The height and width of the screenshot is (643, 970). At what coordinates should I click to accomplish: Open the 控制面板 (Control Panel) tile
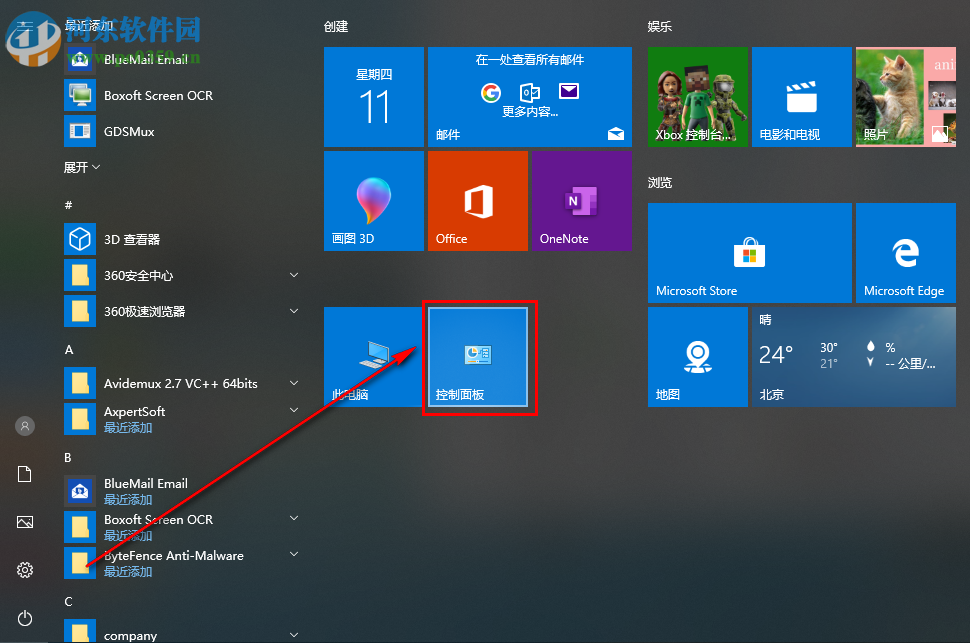479,357
